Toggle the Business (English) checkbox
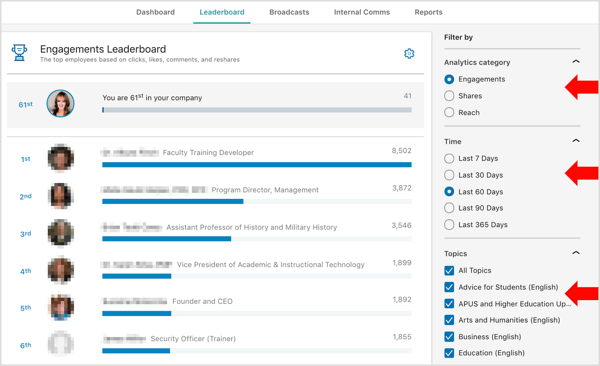The height and width of the screenshot is (366, 600). tap(449, 337)
